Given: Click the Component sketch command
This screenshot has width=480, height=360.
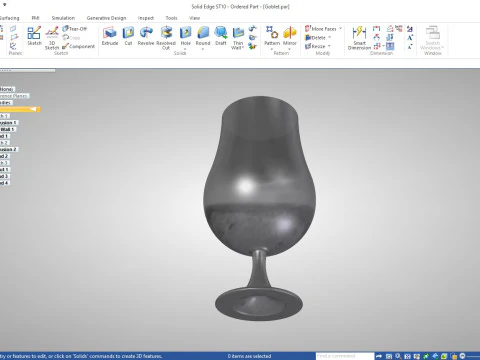Looking at the screenshot, I should point(79,46).
